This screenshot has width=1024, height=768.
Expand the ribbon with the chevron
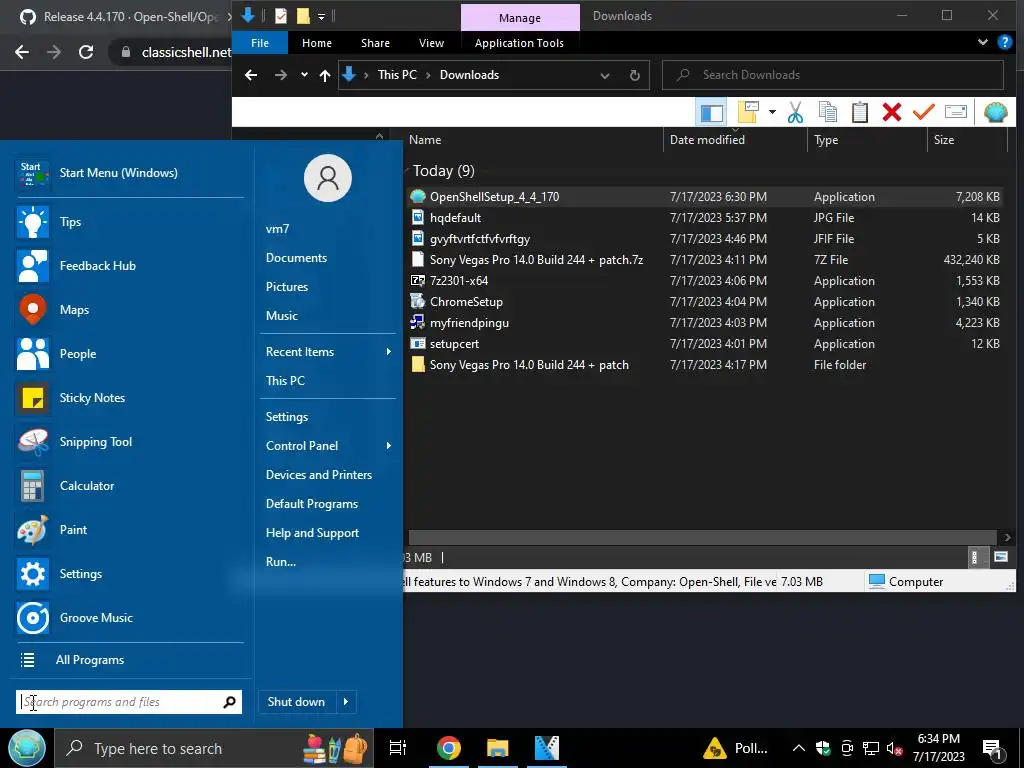[982, 42]
